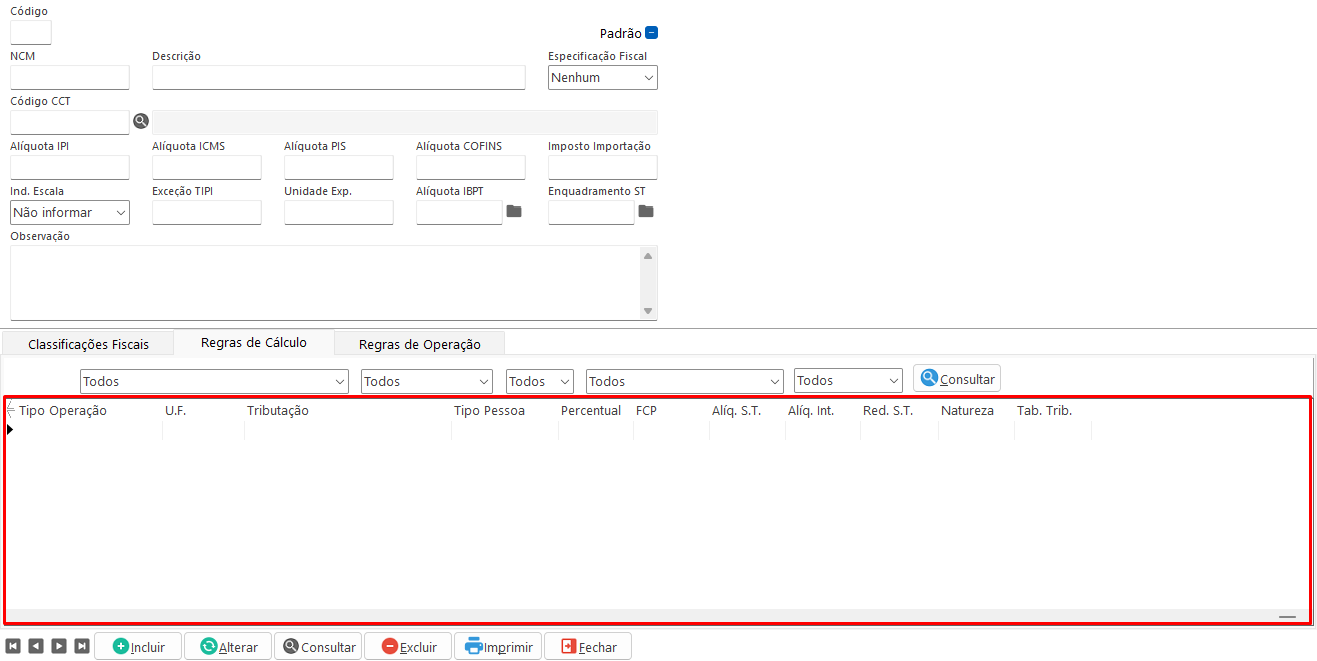Toggle the Padrão checkbox
This screenshot has height=661, width=1317.
click(x=652, y=33)
